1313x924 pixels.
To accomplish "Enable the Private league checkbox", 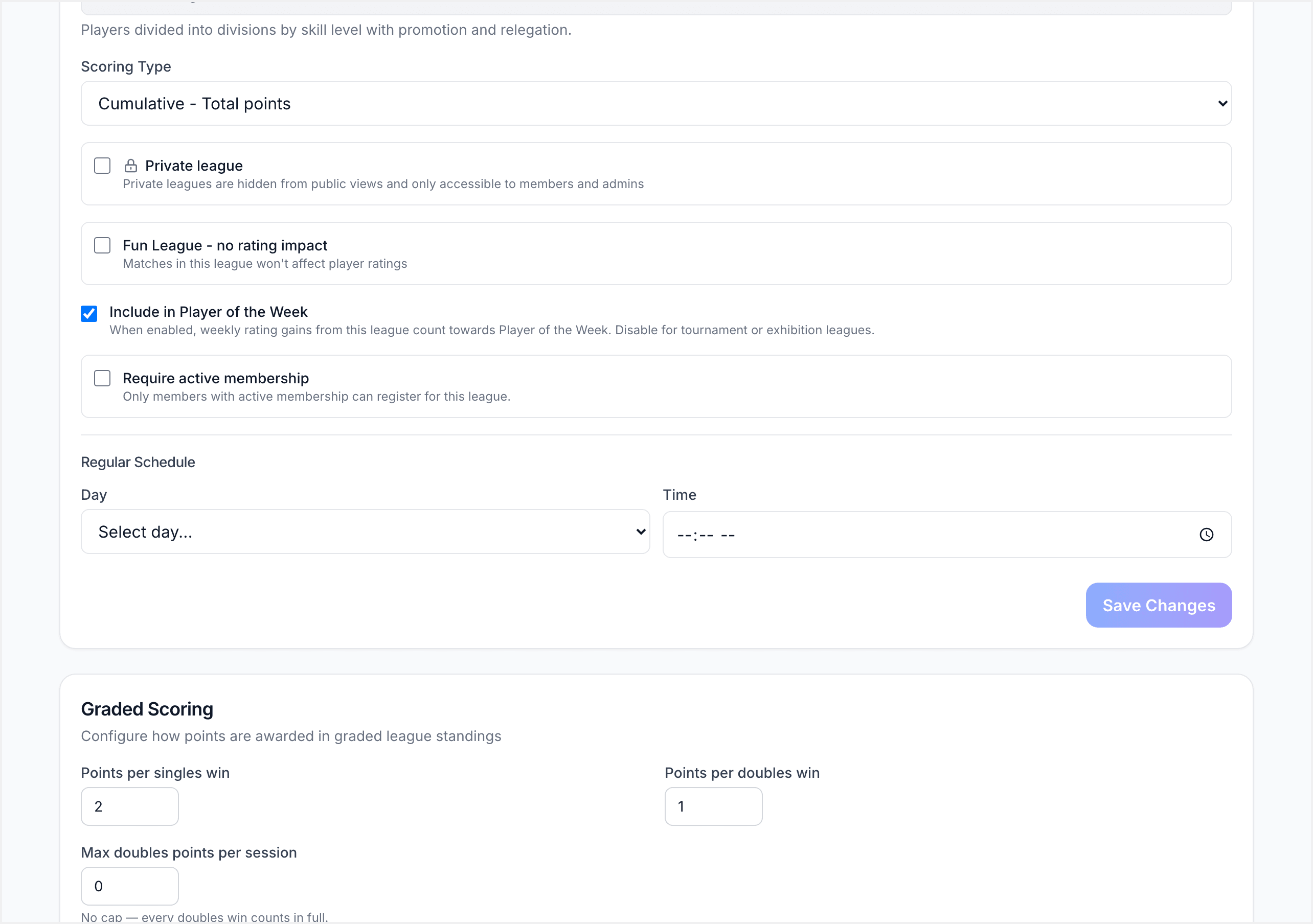I will (102, 166).
